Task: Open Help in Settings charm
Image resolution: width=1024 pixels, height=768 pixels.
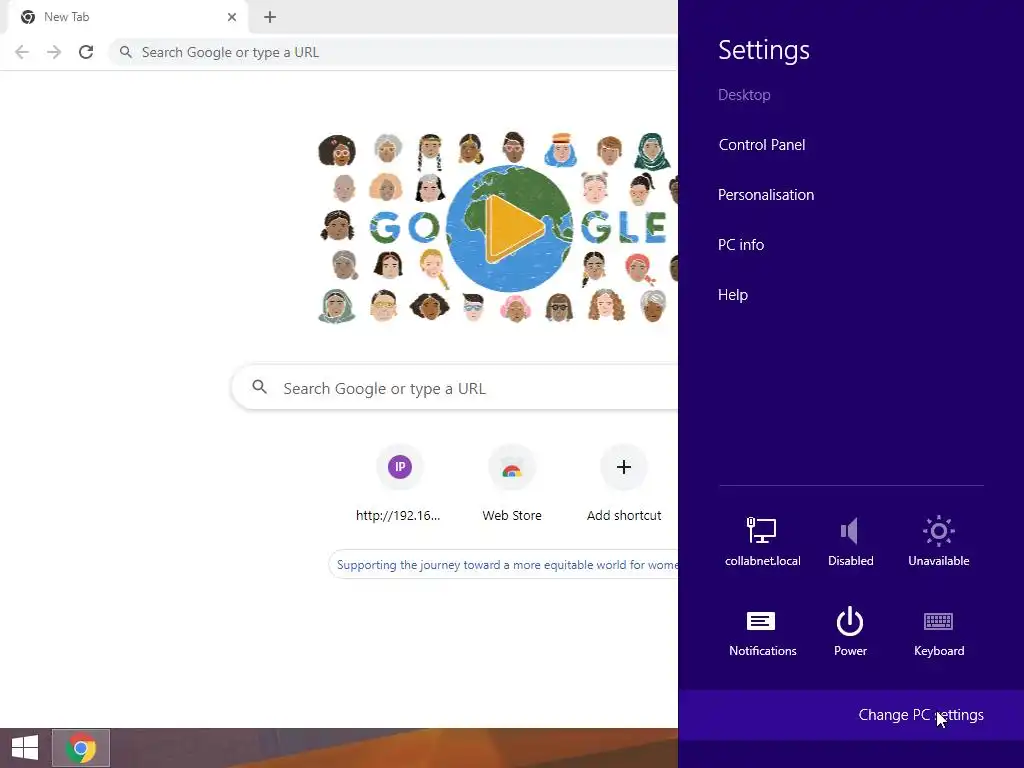Action: click(x=733, y=295)
